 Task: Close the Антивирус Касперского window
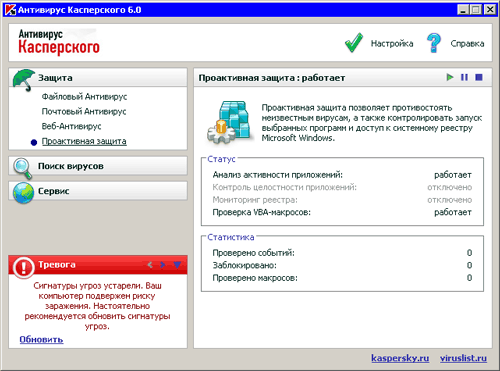tap(490, 10)
